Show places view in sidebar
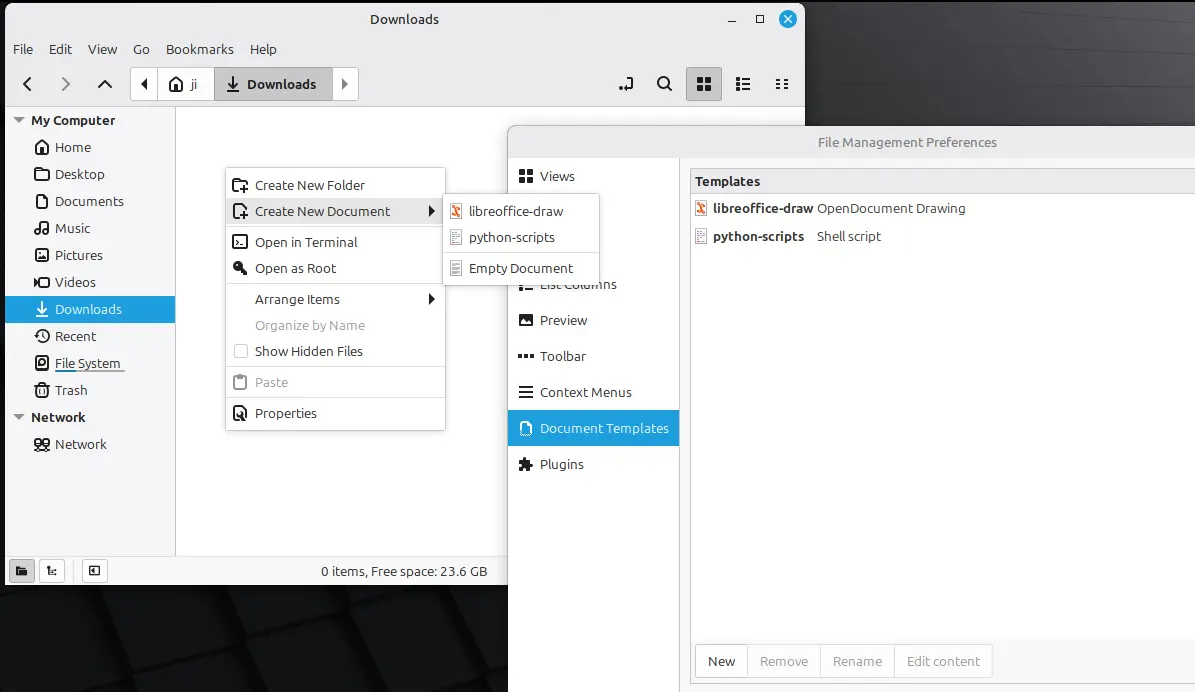This screenshot has width=1195, height=692. tap(21, 571)
